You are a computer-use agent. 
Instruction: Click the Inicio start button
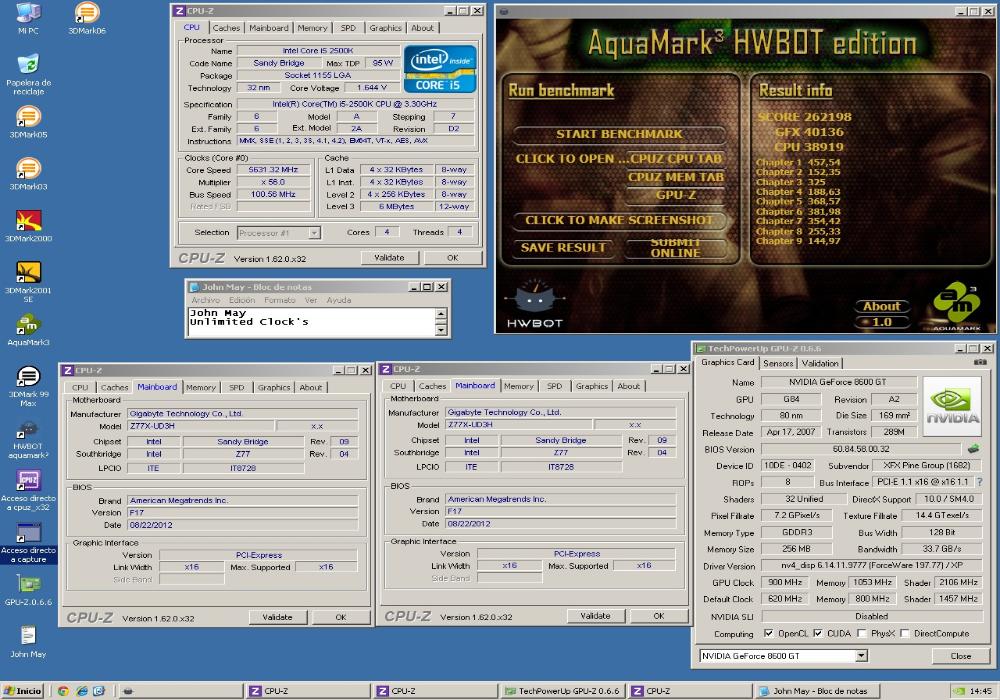[22, 690]
